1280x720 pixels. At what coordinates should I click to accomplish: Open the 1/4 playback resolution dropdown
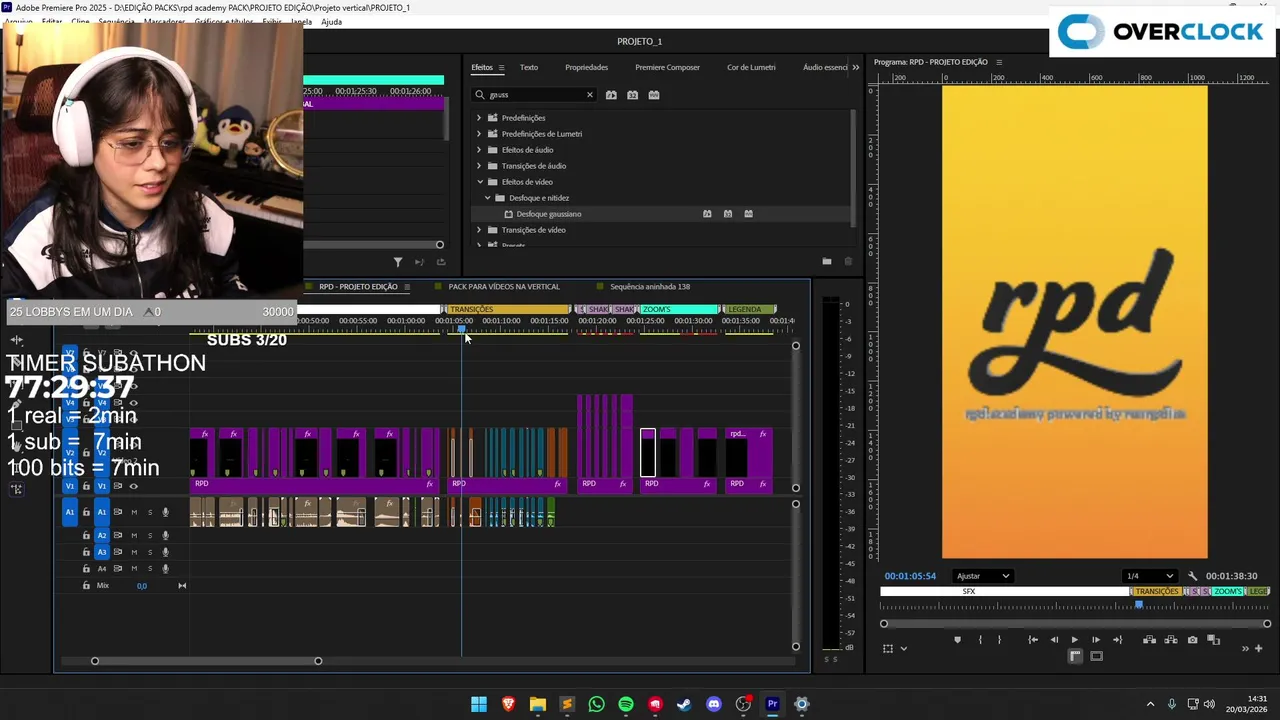(x=1149, y=576)
